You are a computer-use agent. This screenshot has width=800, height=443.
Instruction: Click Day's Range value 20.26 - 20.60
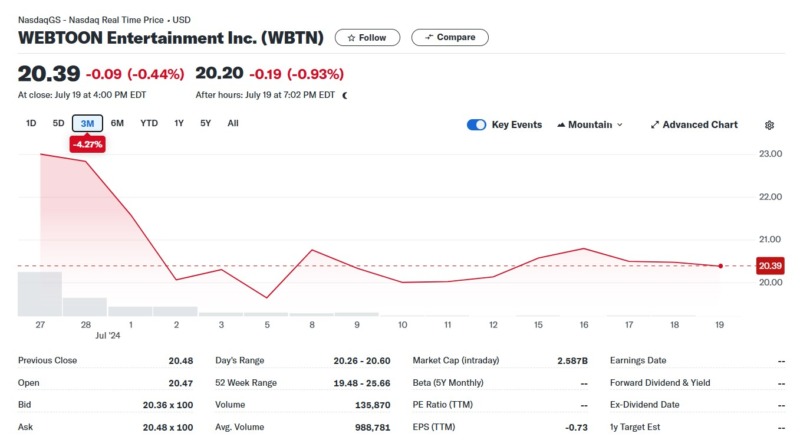pos(362,361)
